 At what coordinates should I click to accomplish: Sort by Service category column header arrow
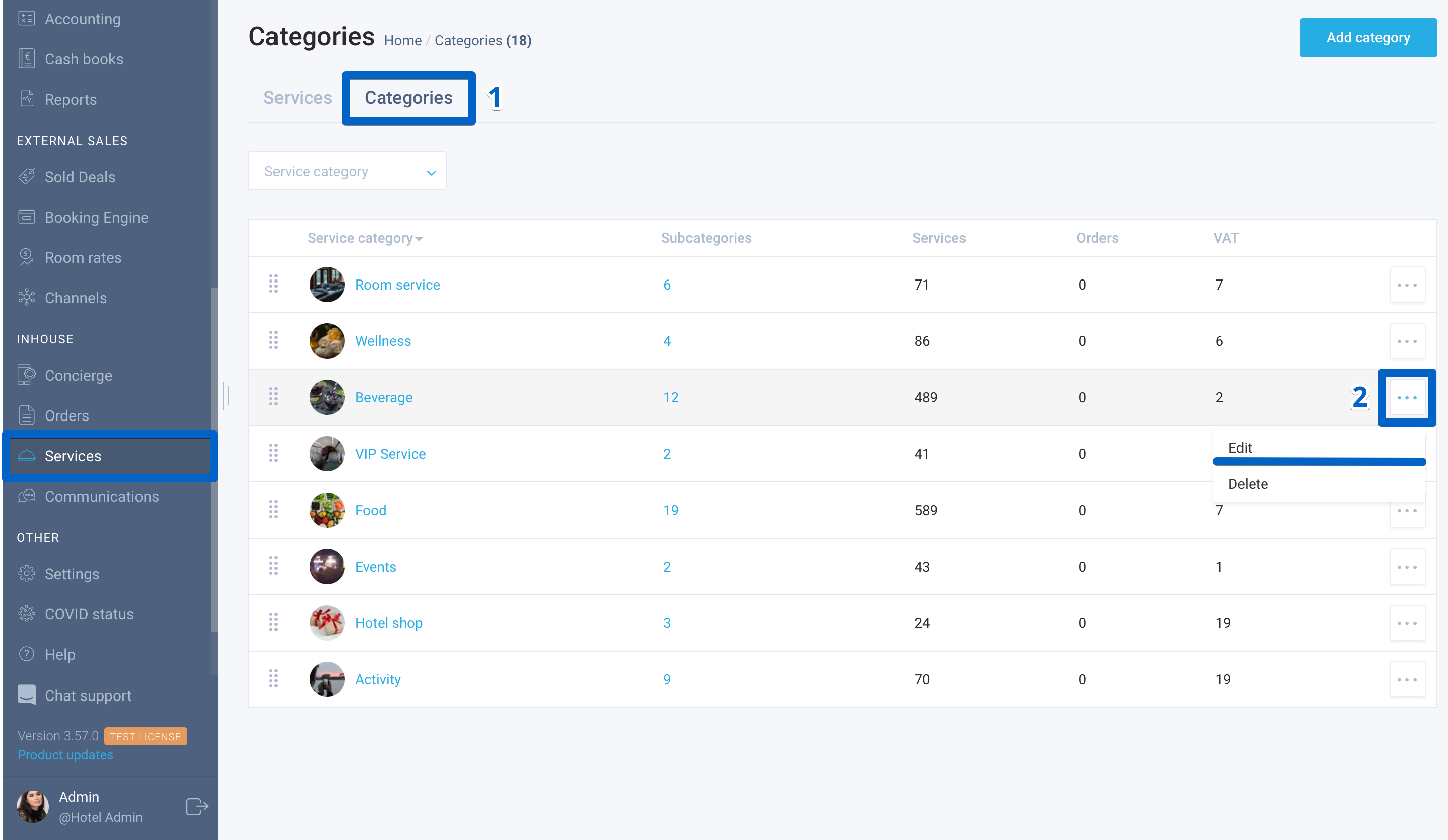tap(419, 239)
